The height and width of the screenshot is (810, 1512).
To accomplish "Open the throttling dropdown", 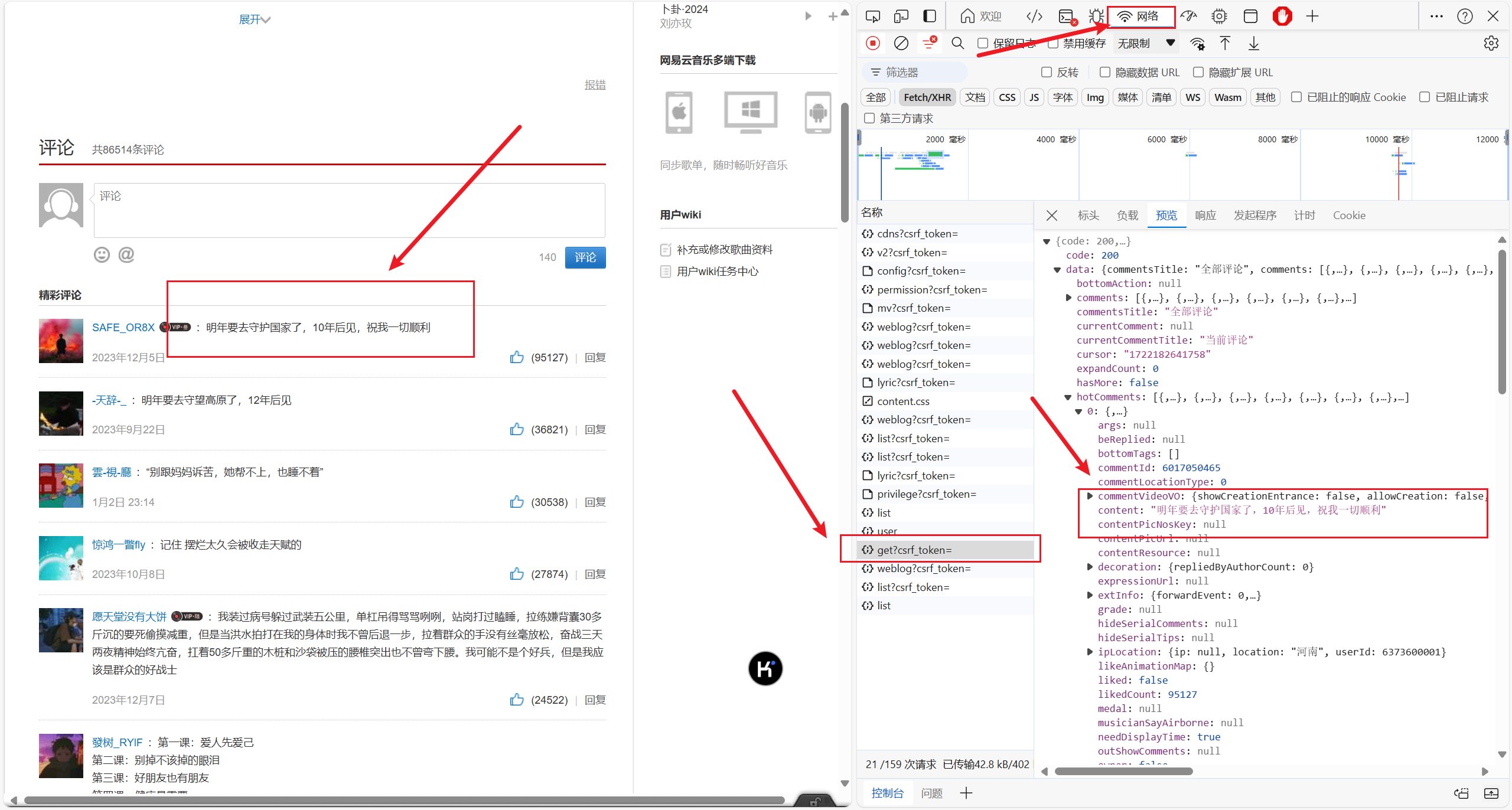I will point(1146,43).
